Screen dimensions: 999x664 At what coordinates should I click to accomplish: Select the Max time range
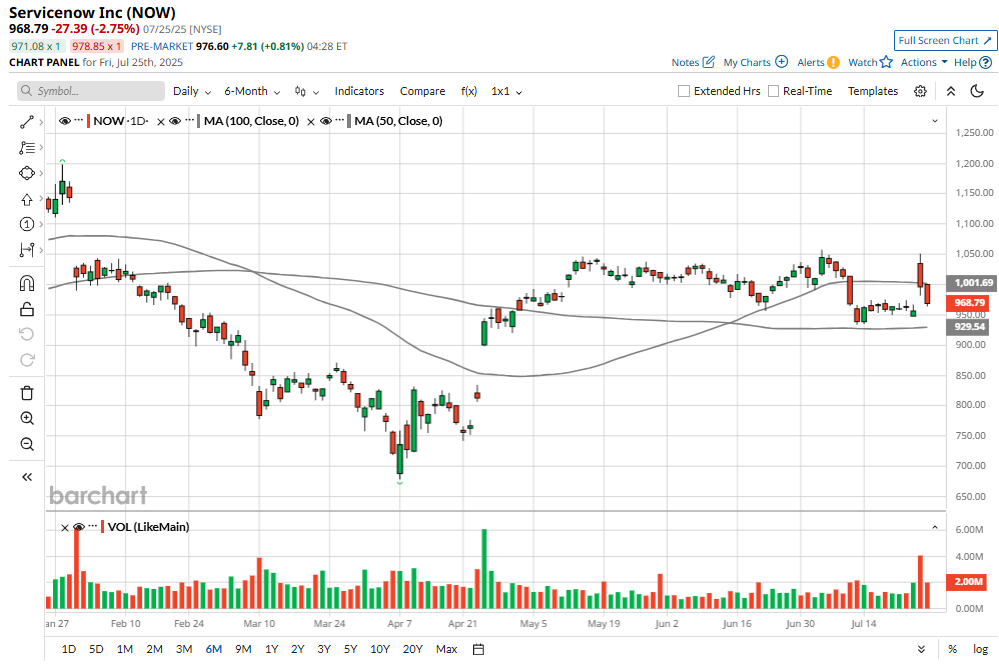(x=447, y=649)
